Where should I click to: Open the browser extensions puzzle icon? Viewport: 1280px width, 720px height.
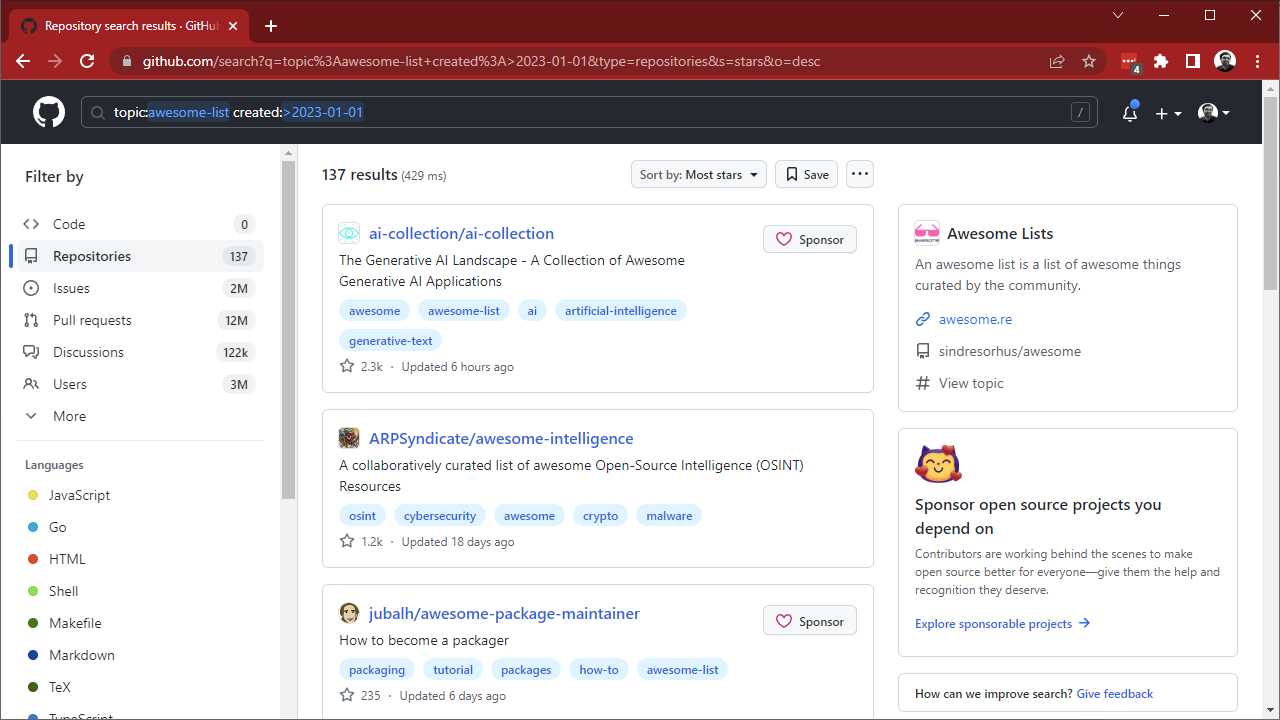pos(1161,61)
